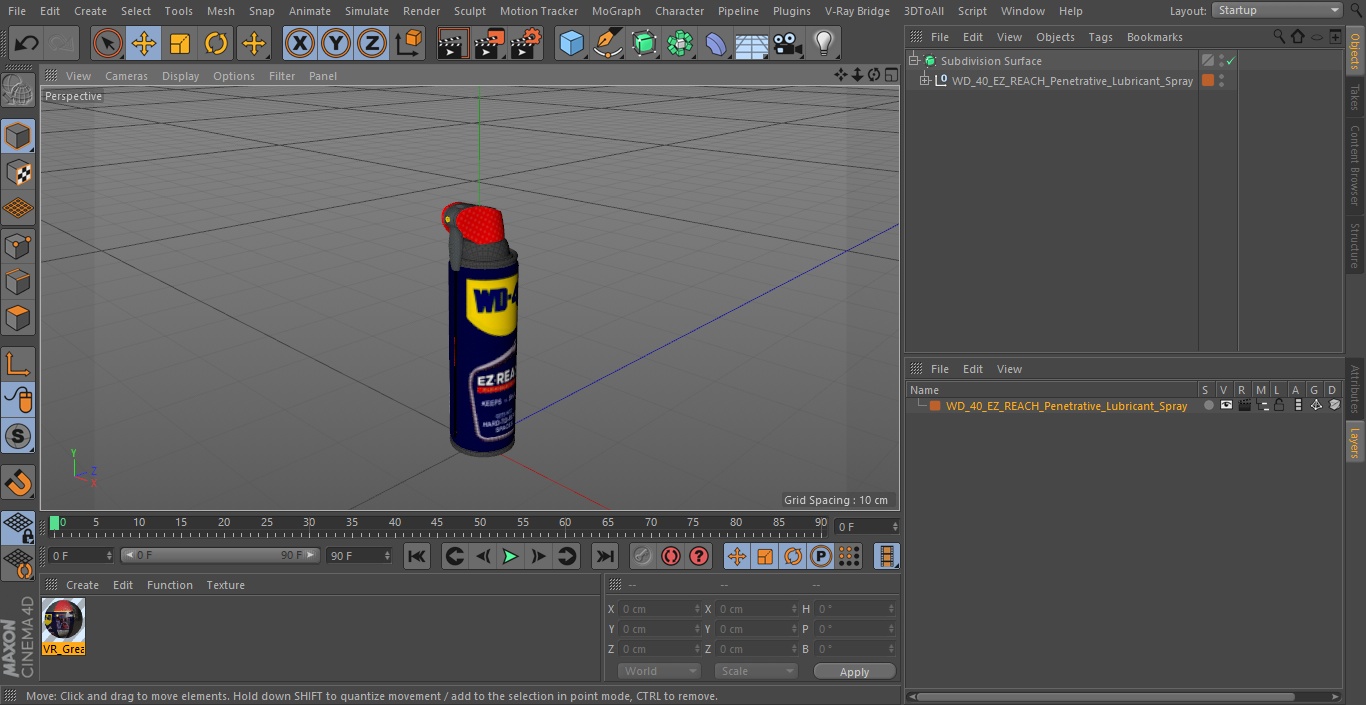Activate the Move tool
The width and height of the screenshot is (1366, 705).
[144, 44]
